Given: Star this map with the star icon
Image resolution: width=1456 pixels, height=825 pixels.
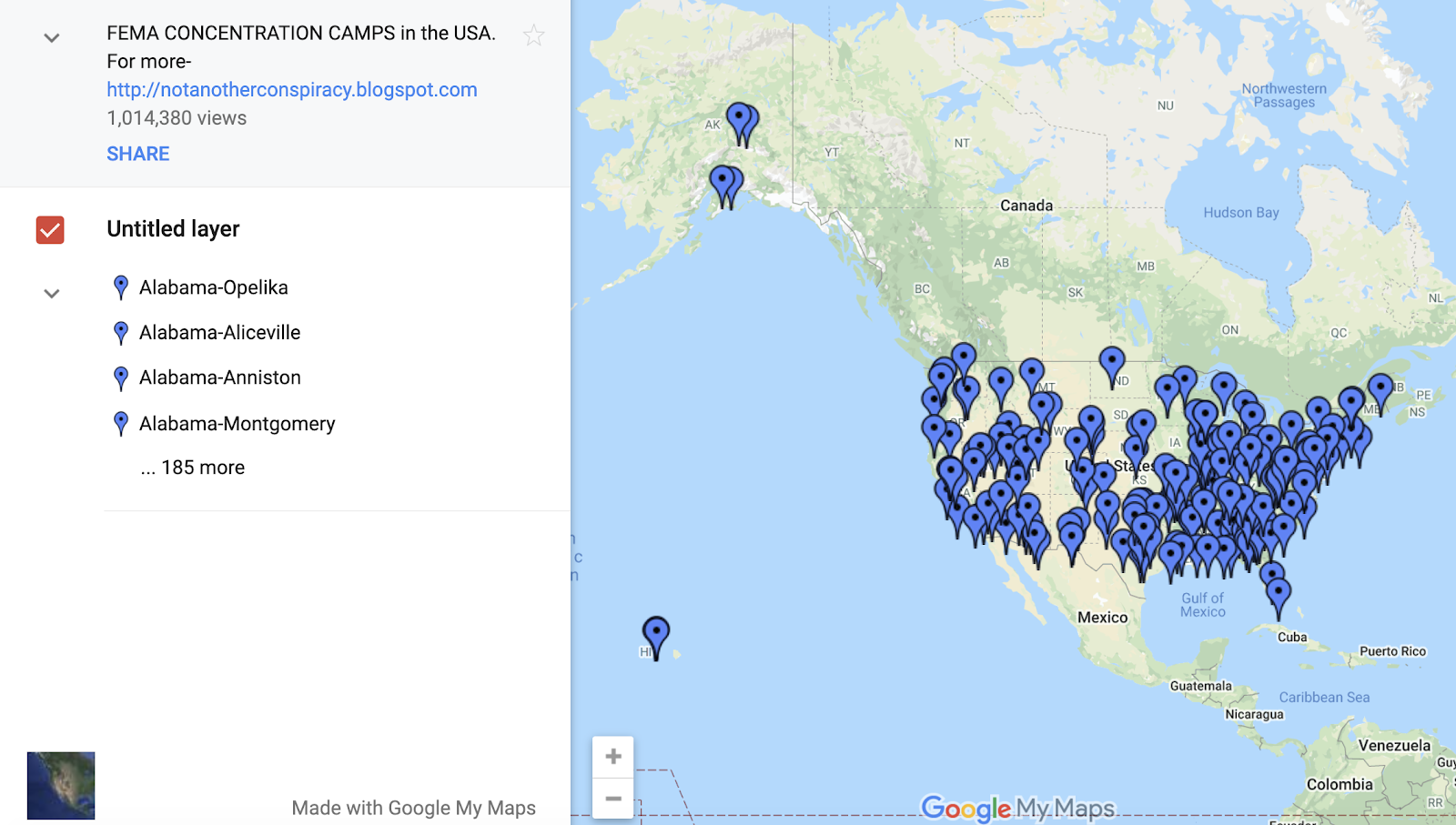Looking at the screenshot, I should click(534, 35).
